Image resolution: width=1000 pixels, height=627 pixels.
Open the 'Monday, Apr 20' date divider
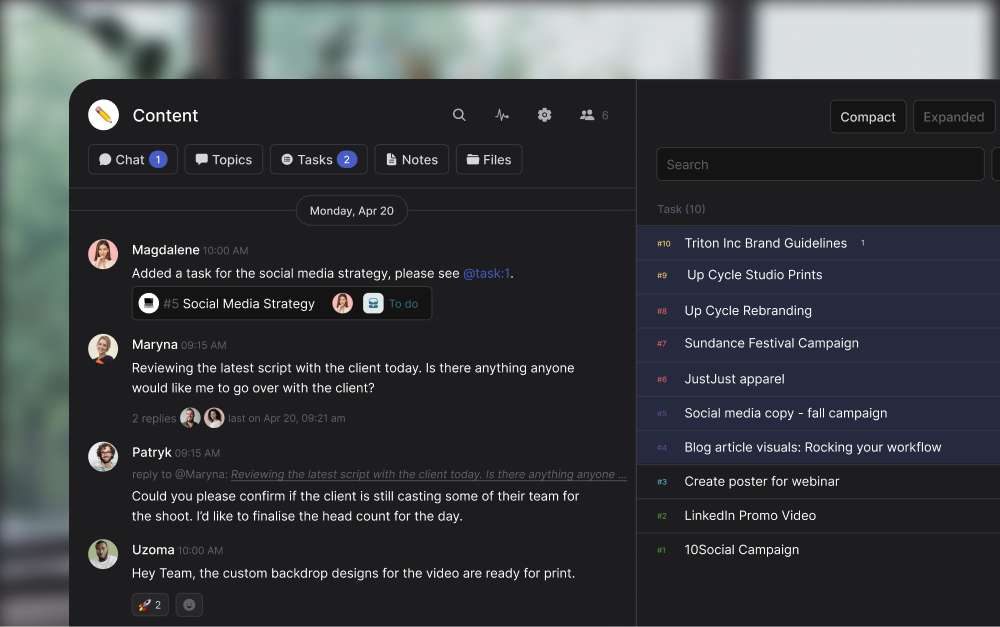[351, 210]
